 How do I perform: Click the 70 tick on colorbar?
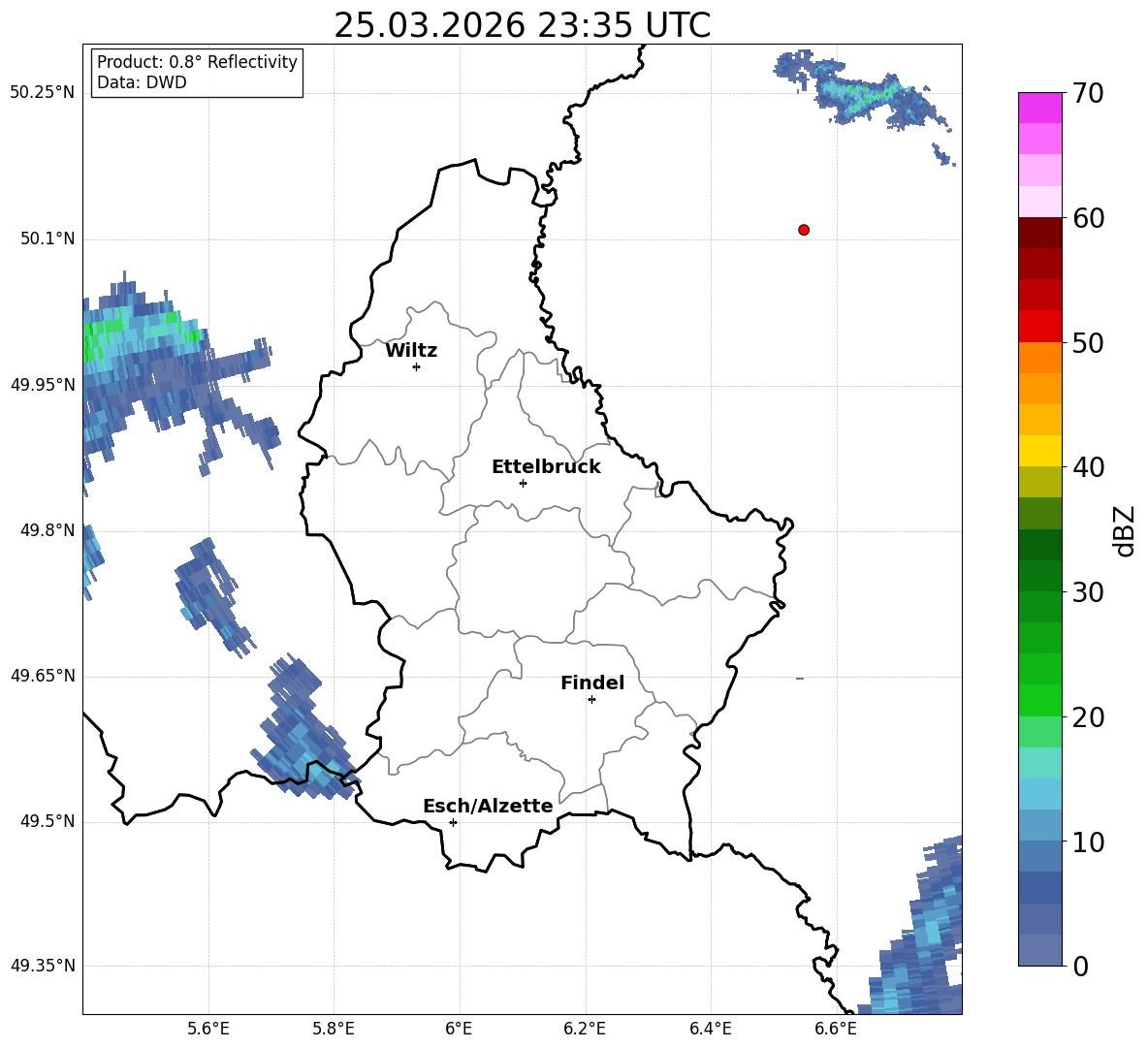[x=1087, y=94]
